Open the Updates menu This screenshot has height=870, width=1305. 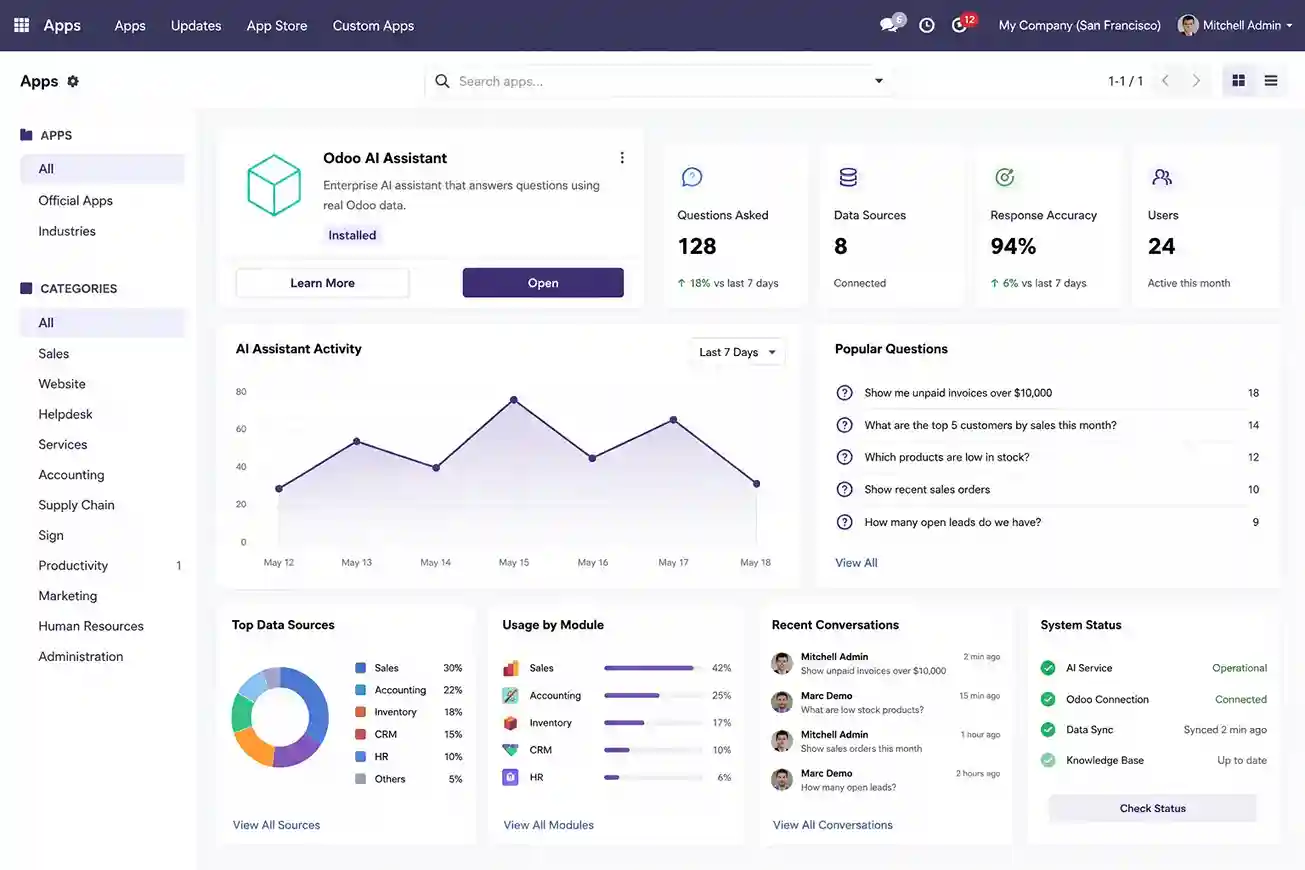coord(196,25)
